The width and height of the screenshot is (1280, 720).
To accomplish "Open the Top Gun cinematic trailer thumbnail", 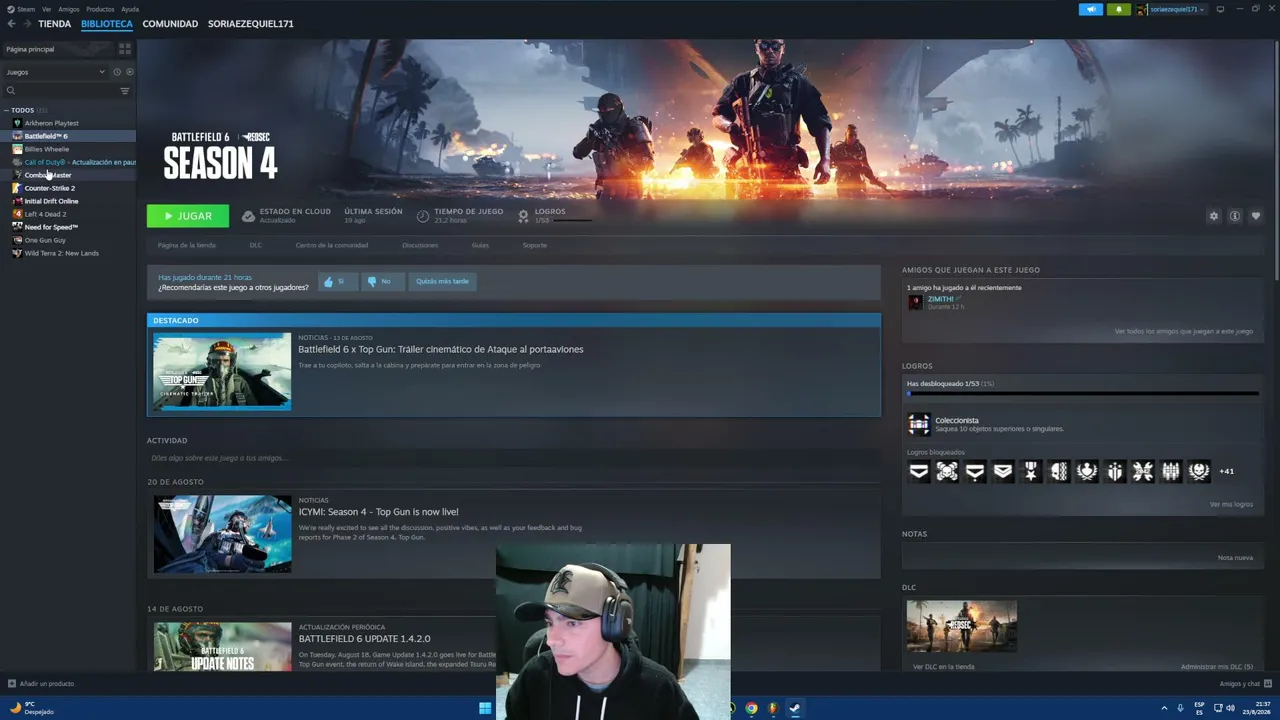I will (x=222, y=371).
